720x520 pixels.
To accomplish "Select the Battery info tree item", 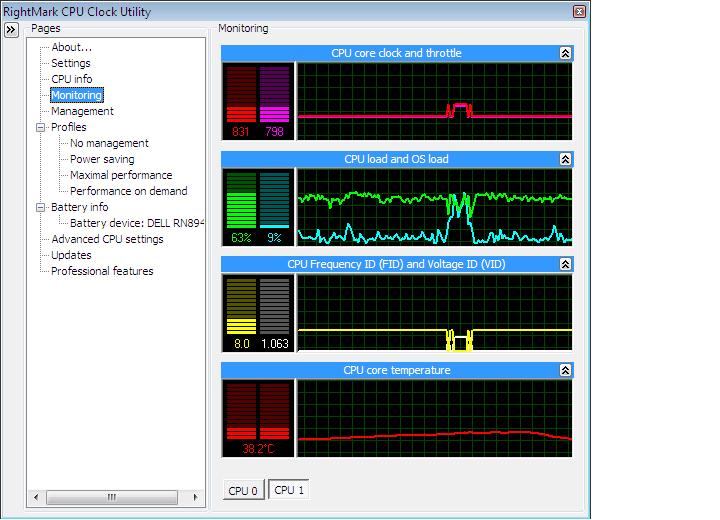I will (x=79, y=207).
